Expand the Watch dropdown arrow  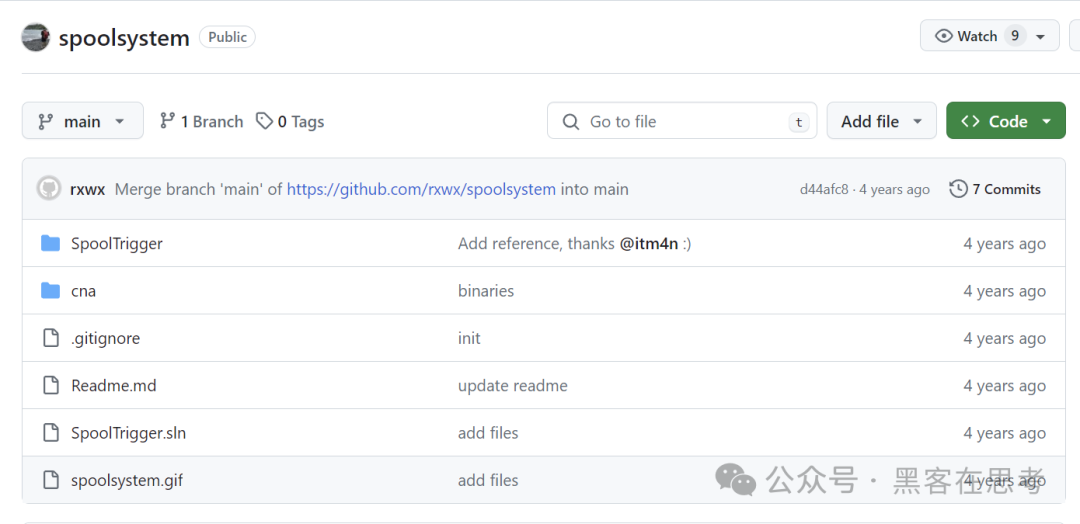(x=1041, y=36)
